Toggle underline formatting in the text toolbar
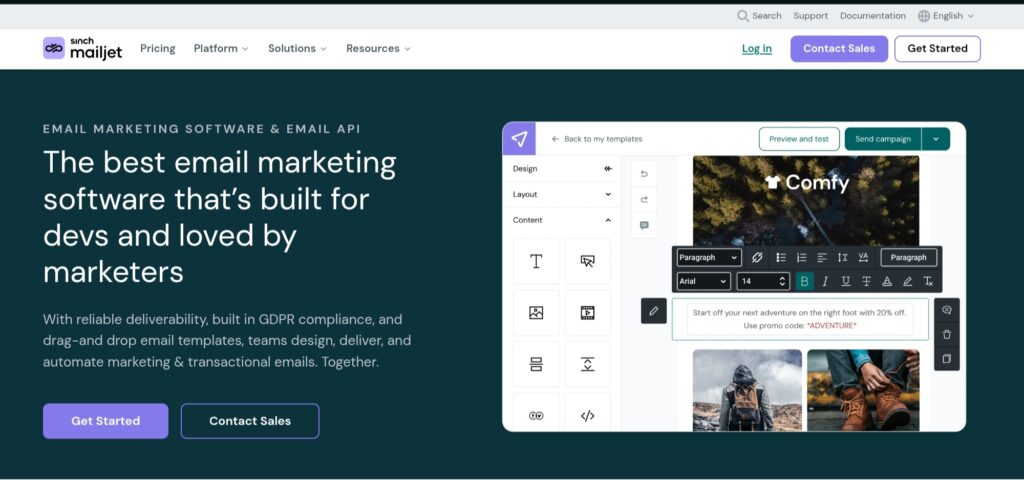The width and height of the screenshot is (1024, 480). pos(846,282)
